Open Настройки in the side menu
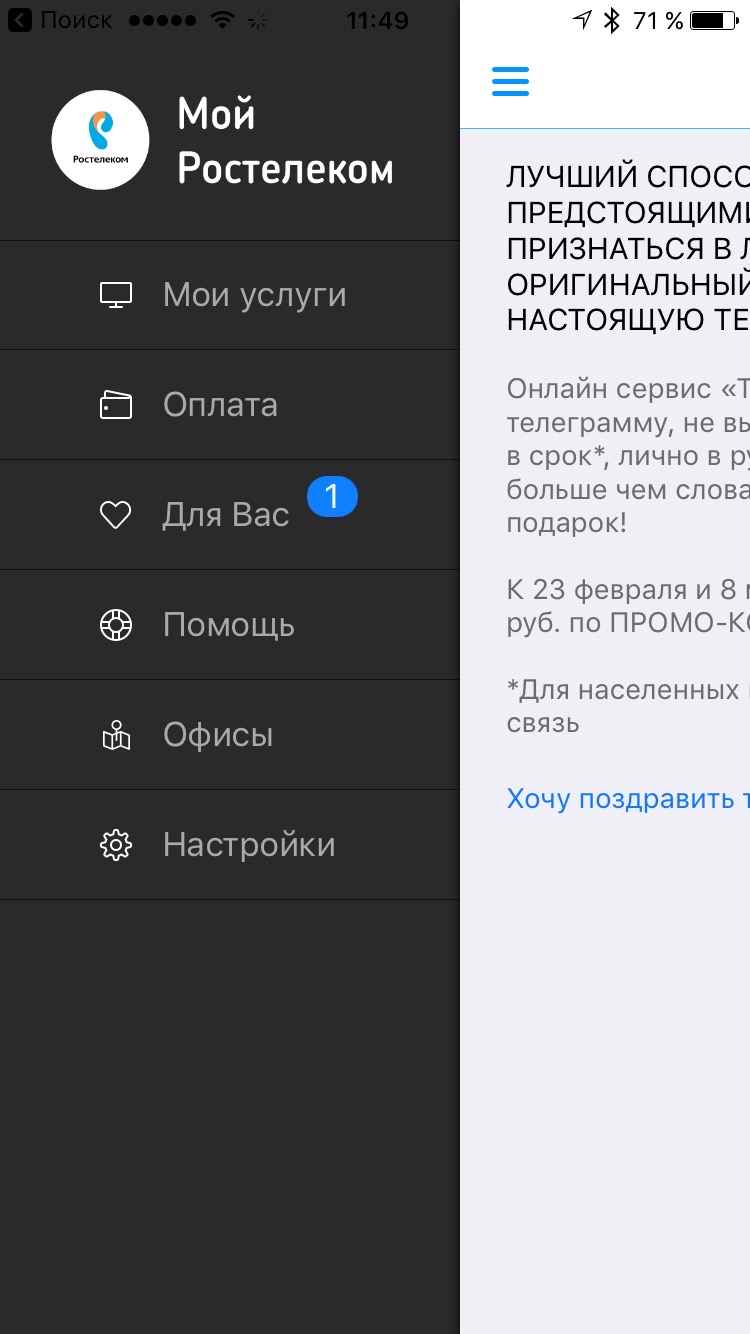750x1334 pixels. coord(249,845)
